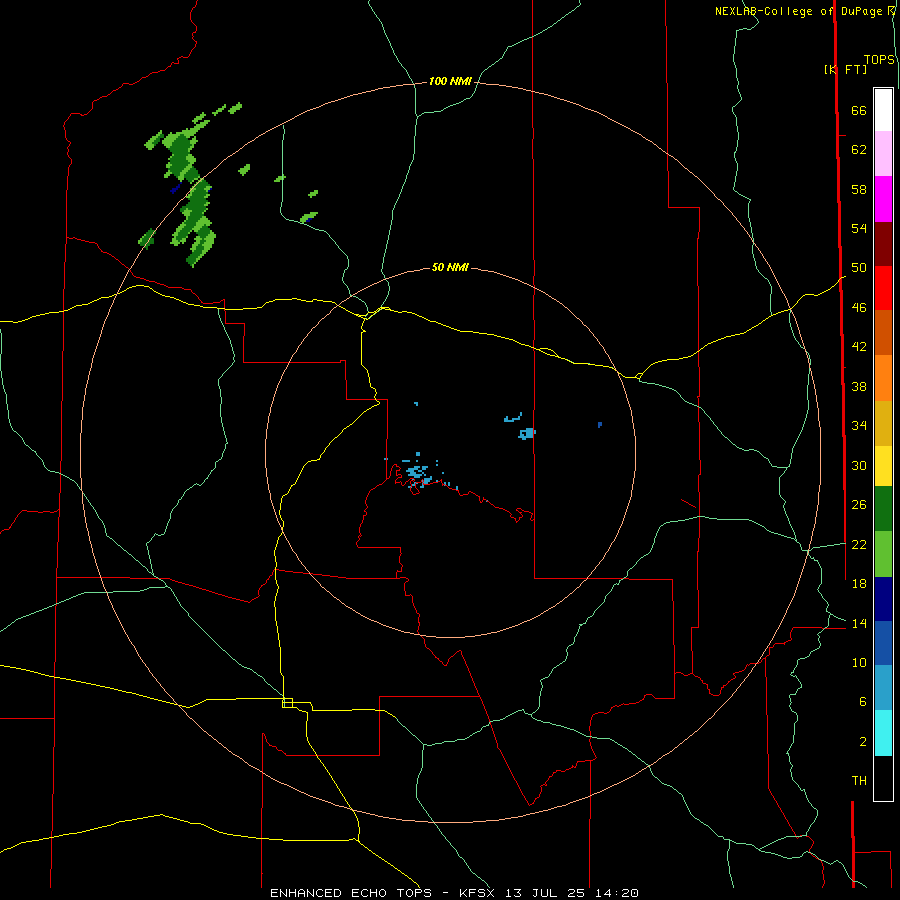Image resolution: width=900 pixels, height=900 pixels.
Task: Click the magenta legend swatch
Action: pos(883,199)
